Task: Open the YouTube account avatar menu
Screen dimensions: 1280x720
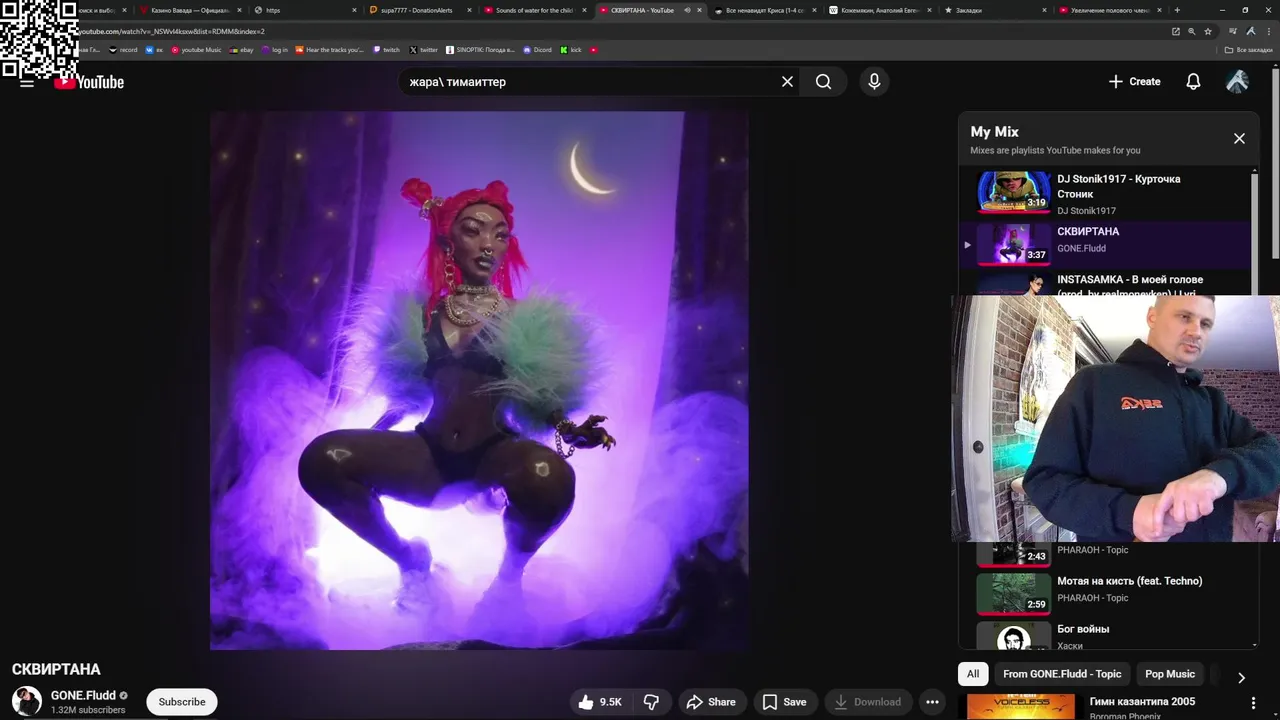Action: [1237, 82]
